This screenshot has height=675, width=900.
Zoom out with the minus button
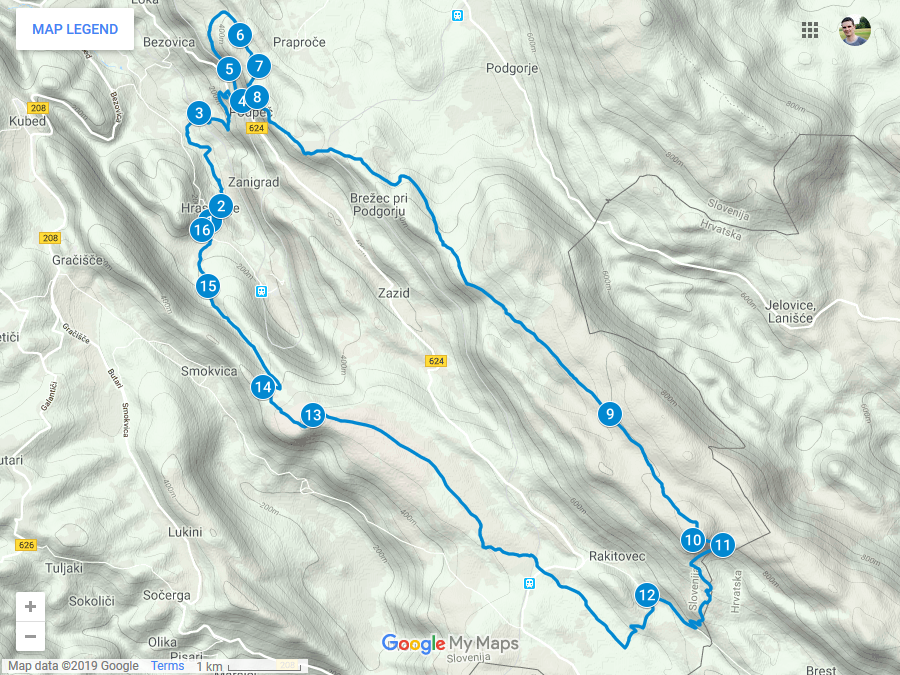(30, 637)
